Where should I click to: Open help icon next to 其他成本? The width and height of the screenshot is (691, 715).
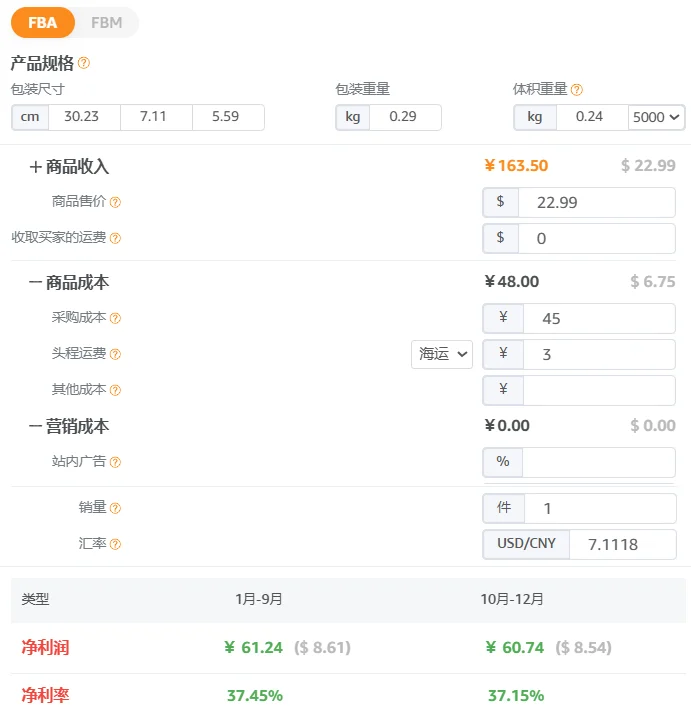[x=115, y=390]
